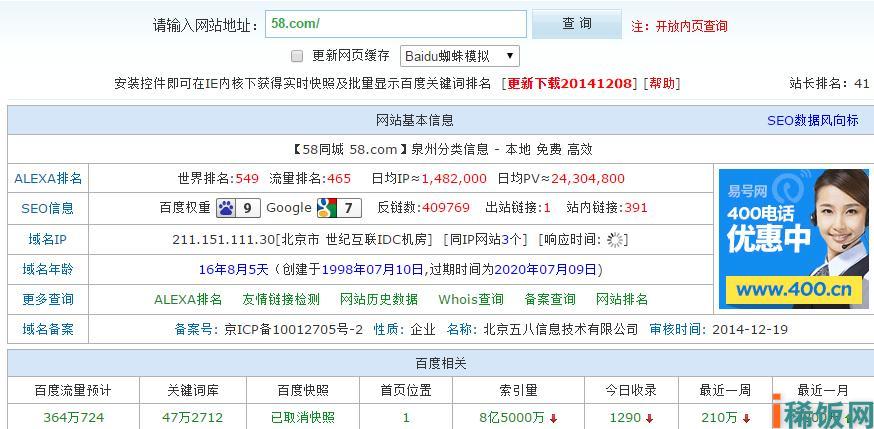Screen dimensions: 874x429
Task: Click world rank value 549
Action: point(247,179)
